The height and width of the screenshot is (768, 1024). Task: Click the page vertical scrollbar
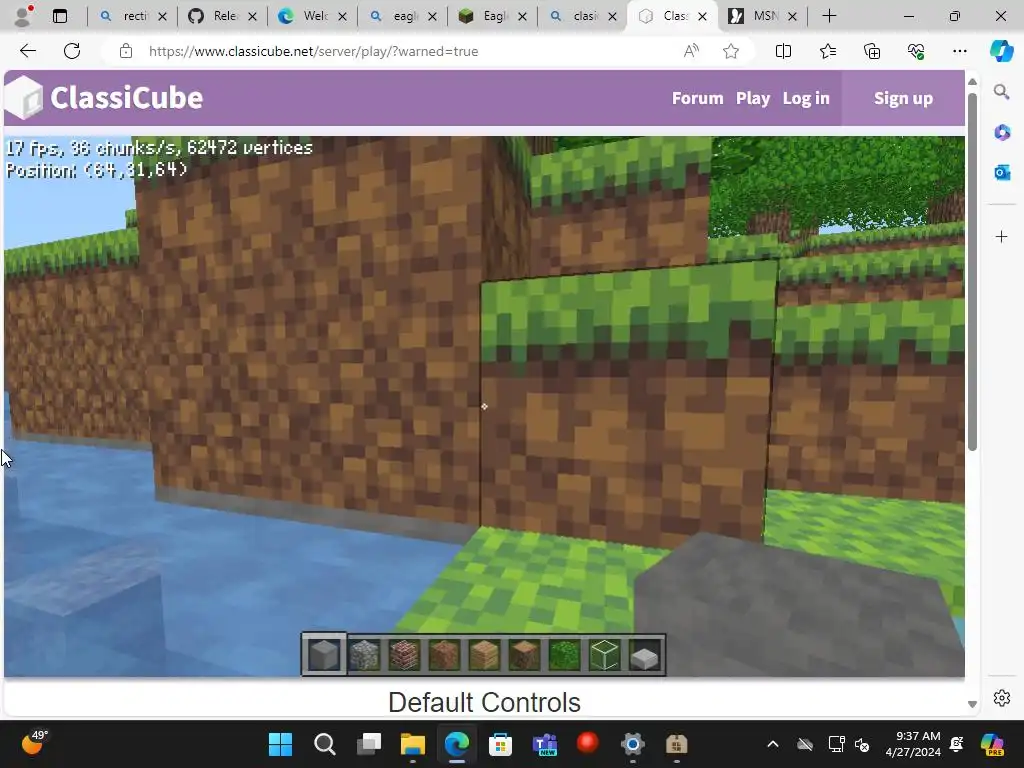(x=972, y=272)
